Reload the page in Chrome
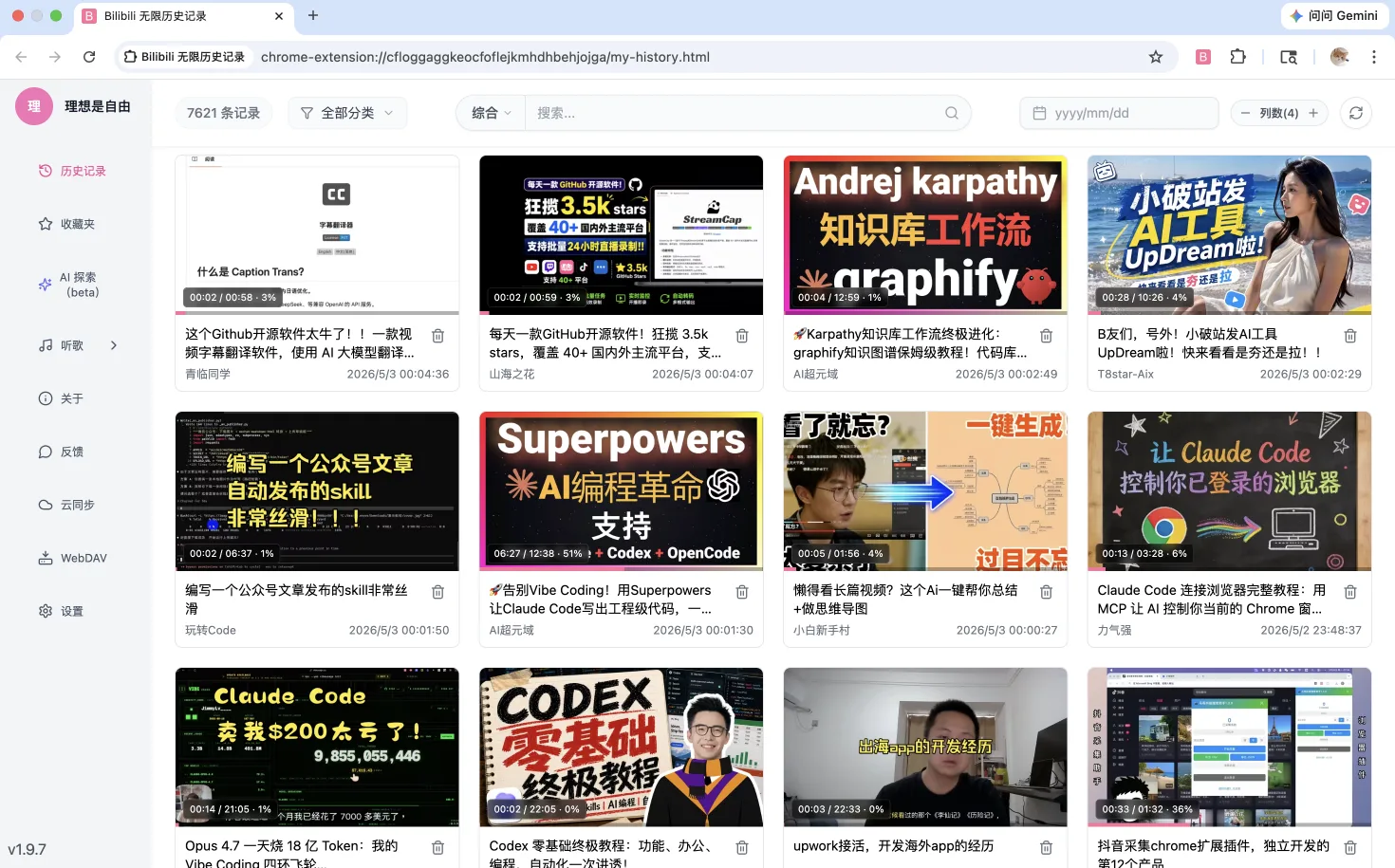 pyautogui.click(x=89, y=57)
